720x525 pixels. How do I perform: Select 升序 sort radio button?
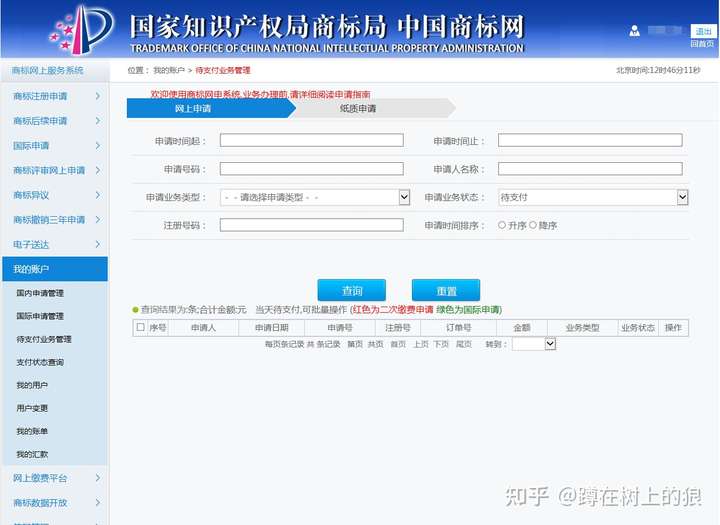pos(502,225)
